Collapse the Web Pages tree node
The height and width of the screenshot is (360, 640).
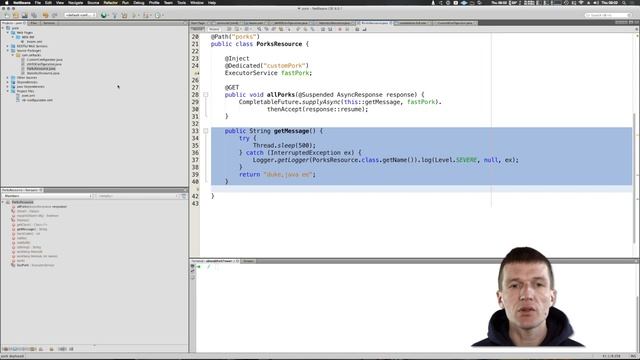(8, 33)
